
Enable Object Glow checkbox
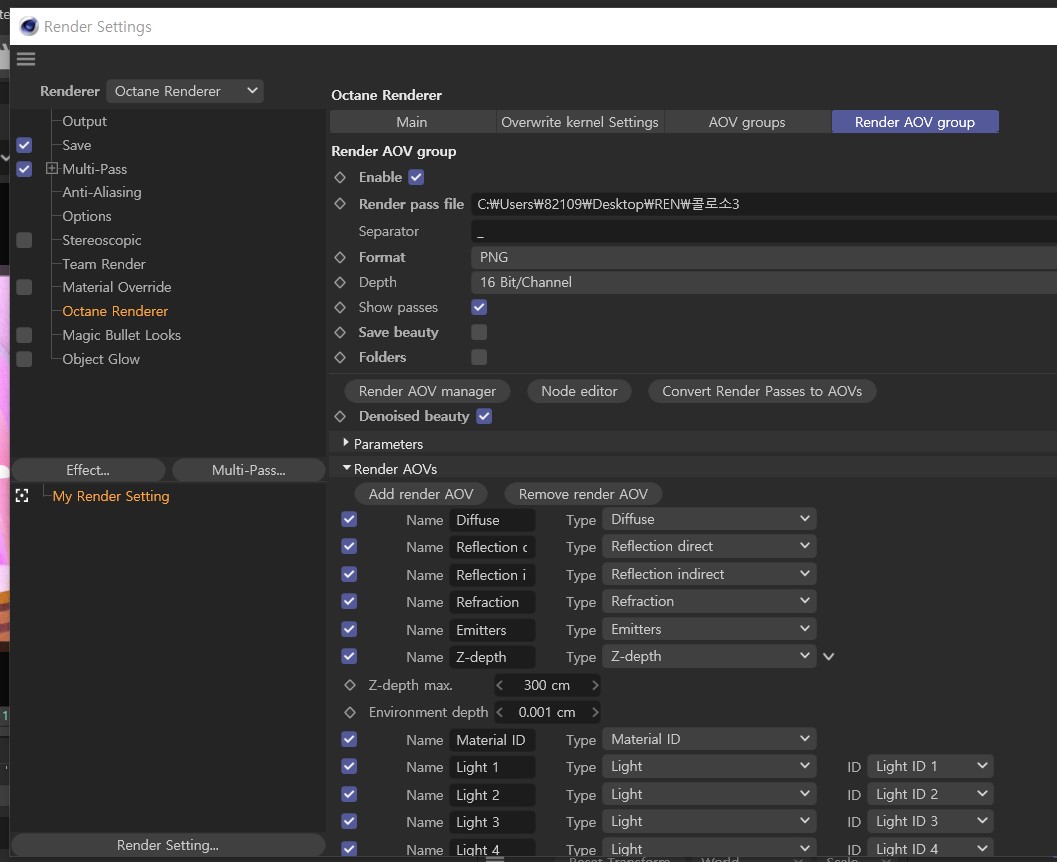(24, 359)
